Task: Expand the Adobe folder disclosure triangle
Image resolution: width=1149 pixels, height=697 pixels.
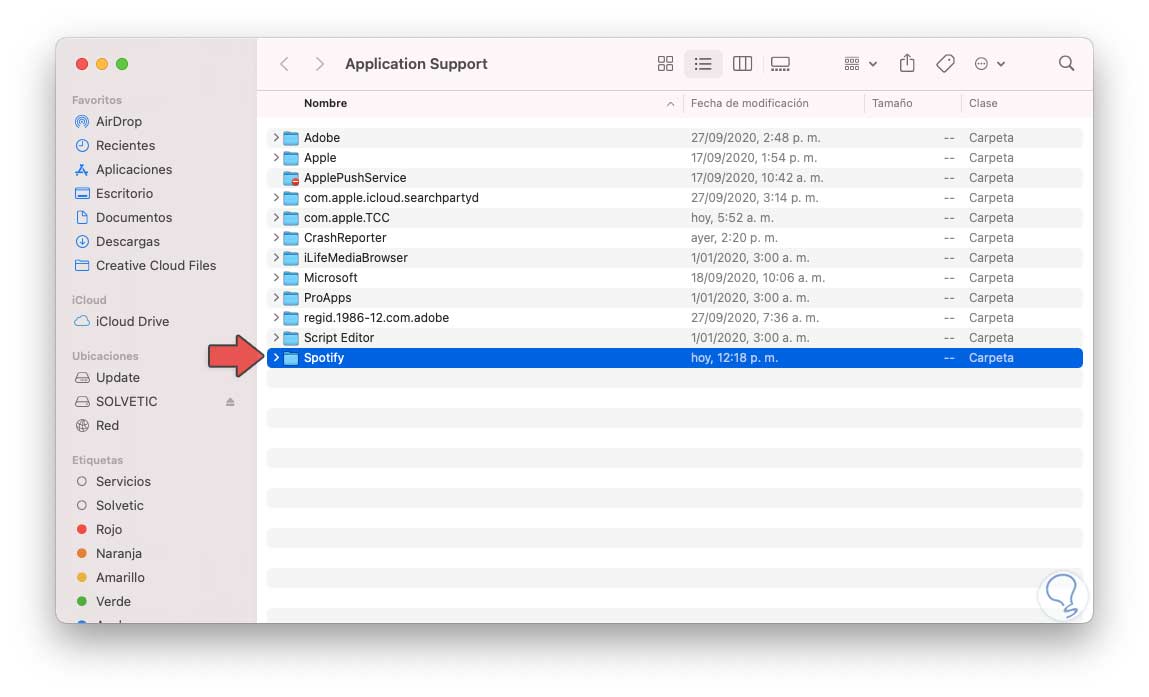Action: tap(276, 137)
